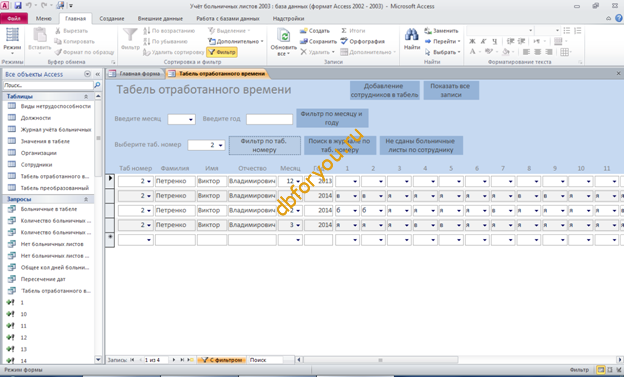The image size is (624, 377).
Task: Run Орфография spell check
Action: (x=363, y=41)
